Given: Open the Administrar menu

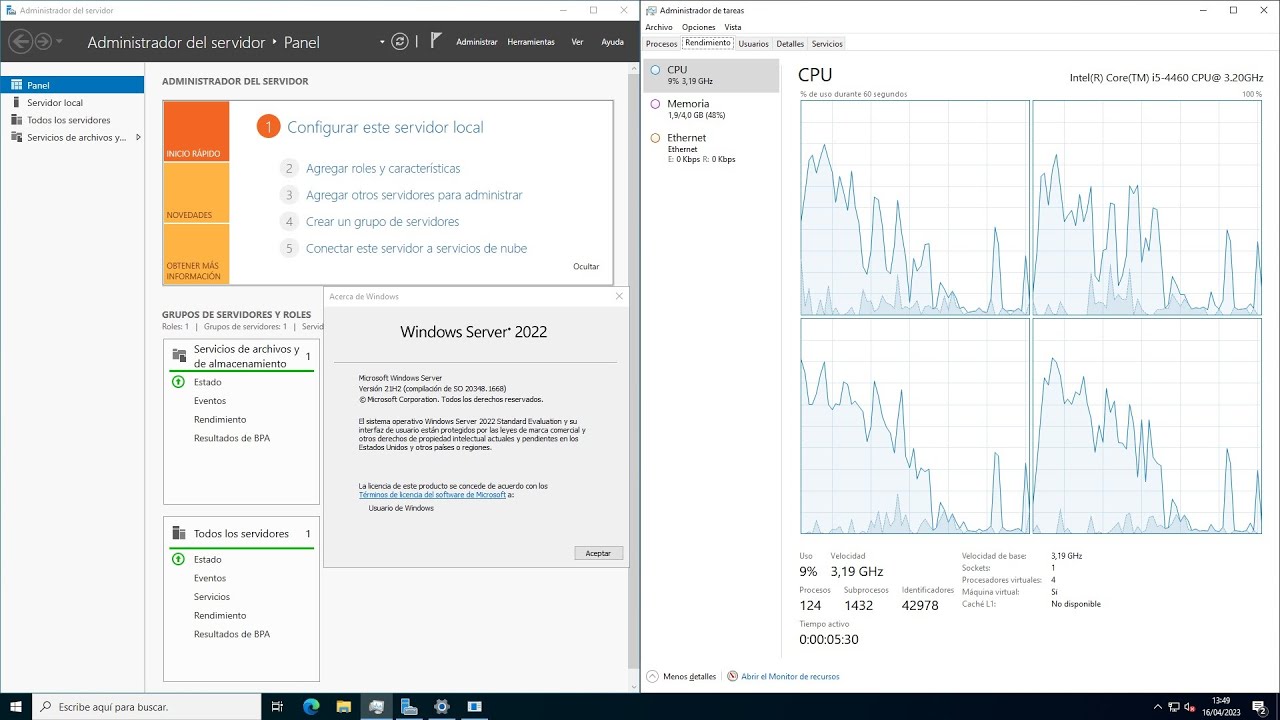Looking at the screenshot, I should (477, 42).
